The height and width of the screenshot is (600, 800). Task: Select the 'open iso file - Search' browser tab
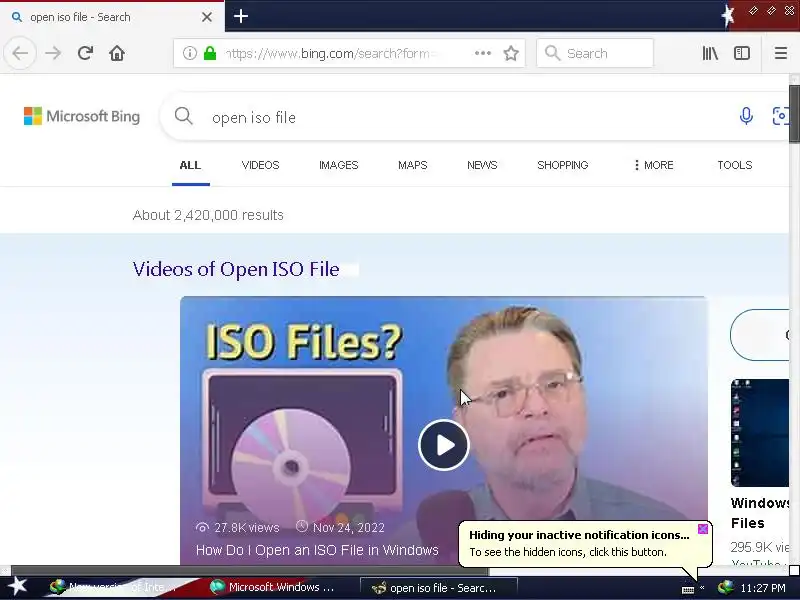coord(112,17)
